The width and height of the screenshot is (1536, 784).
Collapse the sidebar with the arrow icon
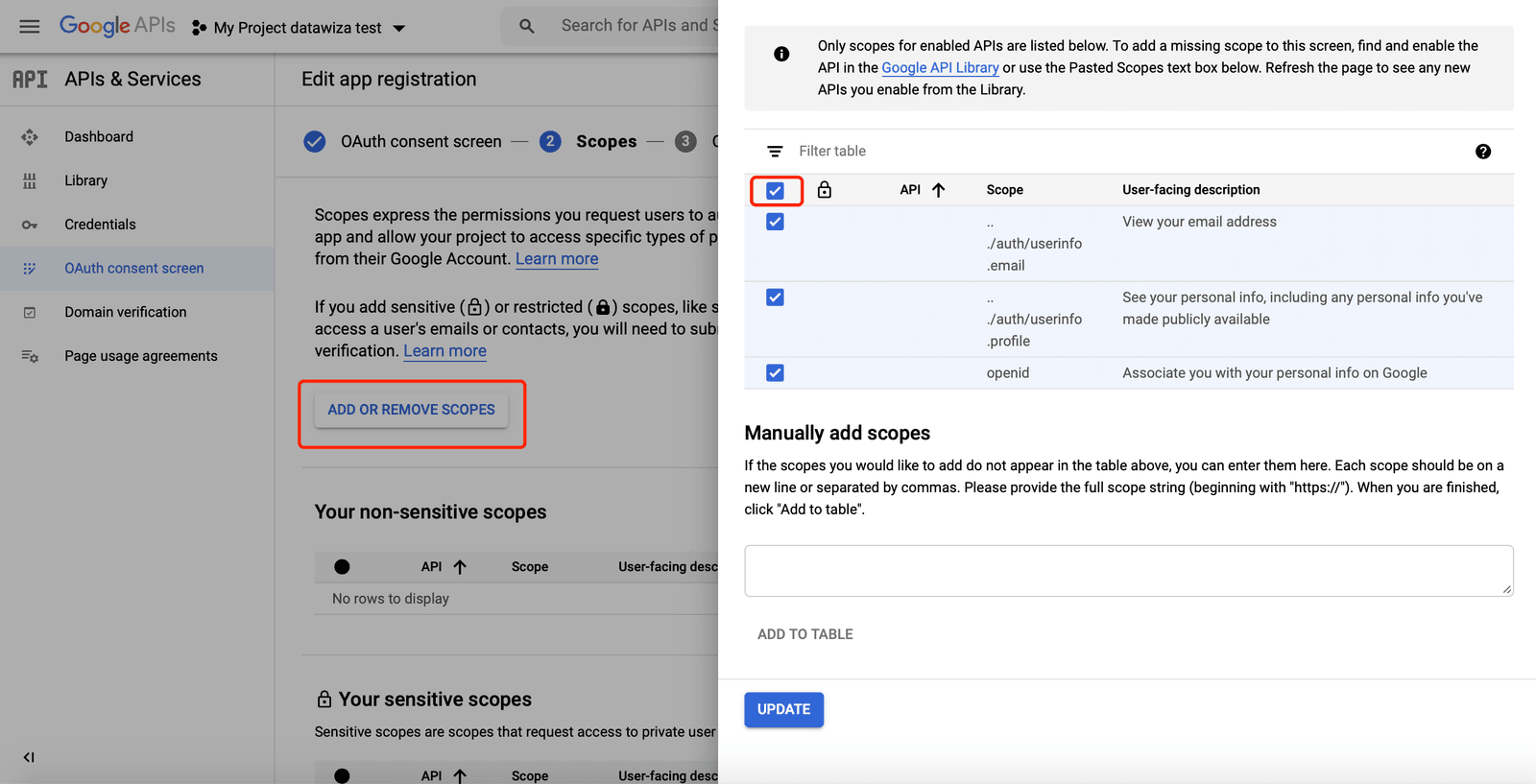point(29,757)
